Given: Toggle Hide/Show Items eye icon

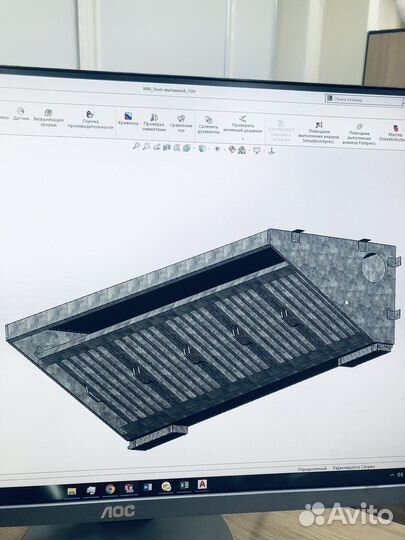Looking at the screenshot, I should [217, 149].
